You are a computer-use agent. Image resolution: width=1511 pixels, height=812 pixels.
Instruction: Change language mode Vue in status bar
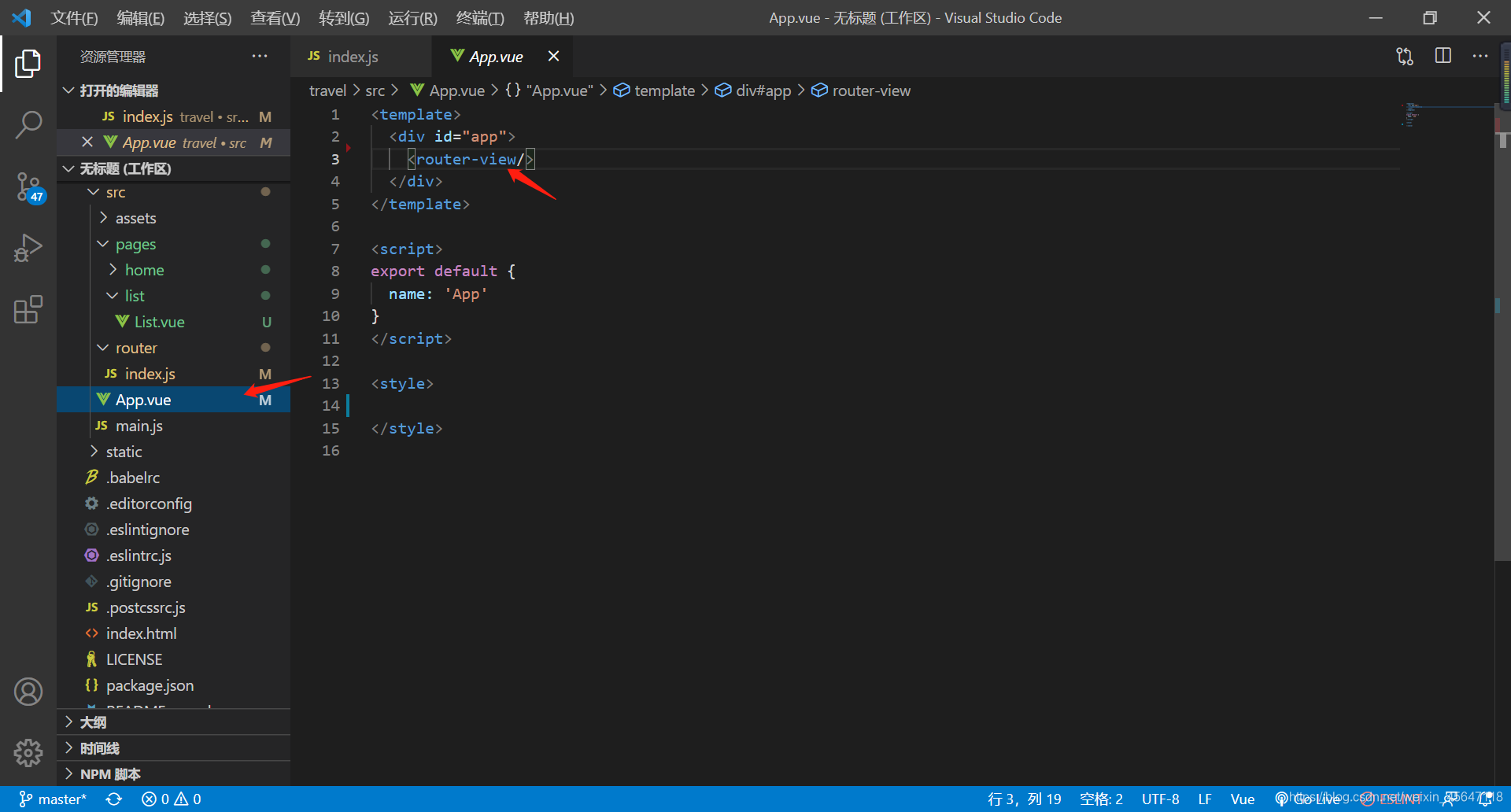1242,799
